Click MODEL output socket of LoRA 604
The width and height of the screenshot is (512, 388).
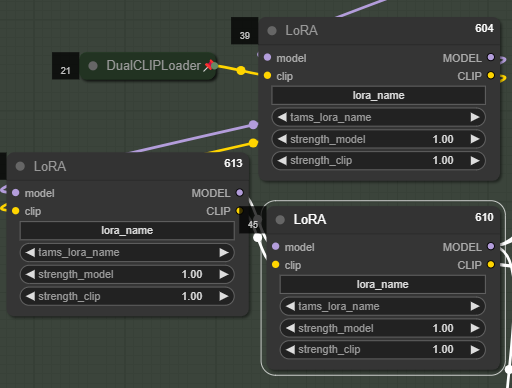click(491, 57)
